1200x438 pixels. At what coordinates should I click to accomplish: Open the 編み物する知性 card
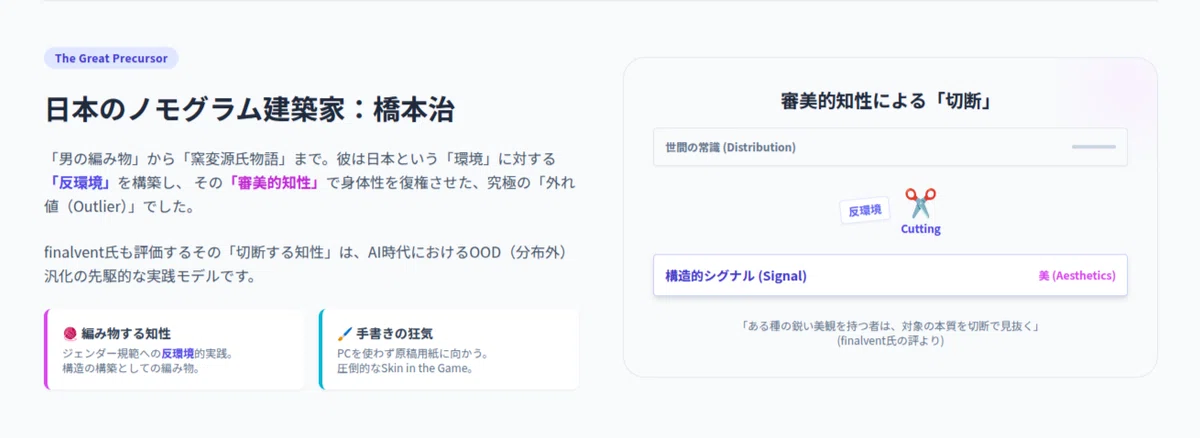coord(175,349)
